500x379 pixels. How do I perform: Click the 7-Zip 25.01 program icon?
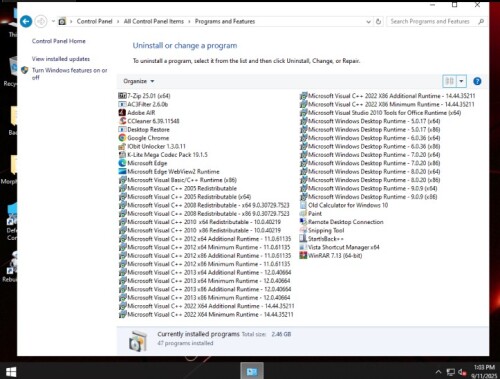click(x=122, y=96)
